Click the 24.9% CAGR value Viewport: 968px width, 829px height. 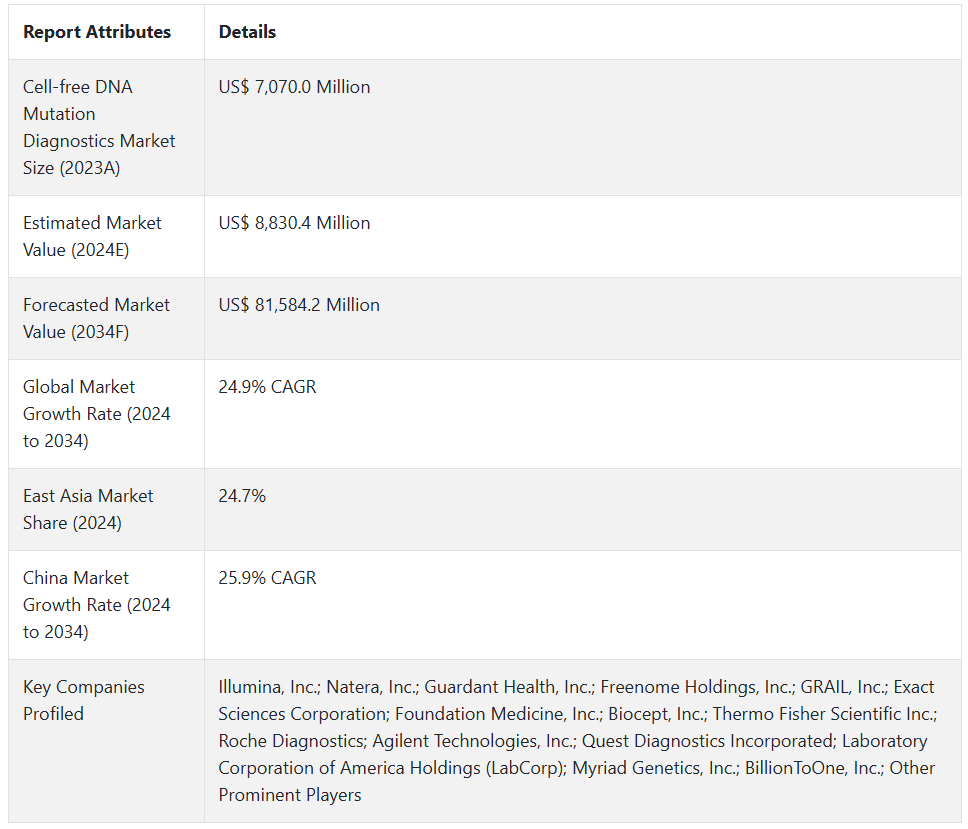(x=267, y=387)
